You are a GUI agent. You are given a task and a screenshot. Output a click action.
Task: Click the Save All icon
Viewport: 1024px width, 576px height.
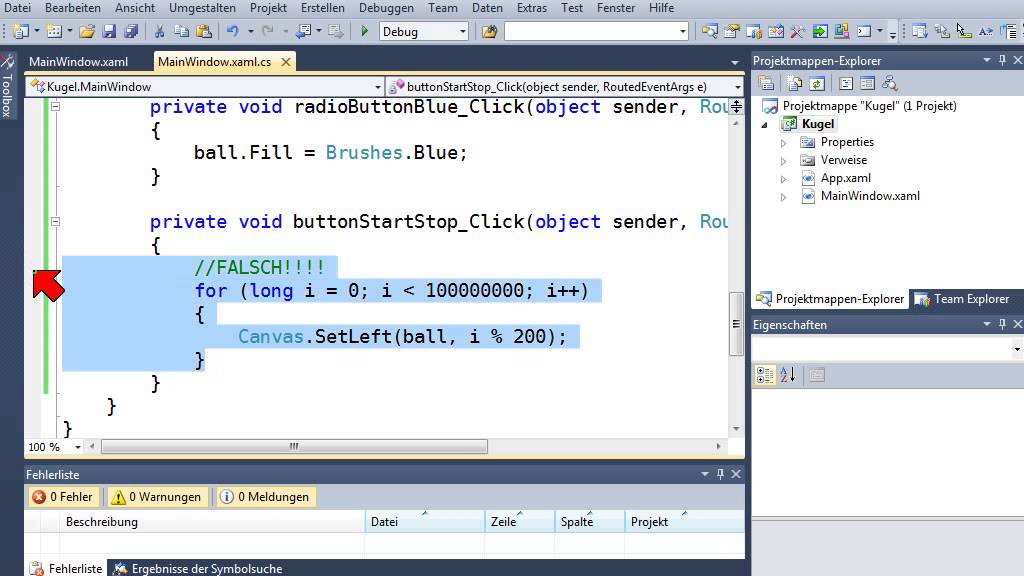pyautogui.click(x=131, y=31)
